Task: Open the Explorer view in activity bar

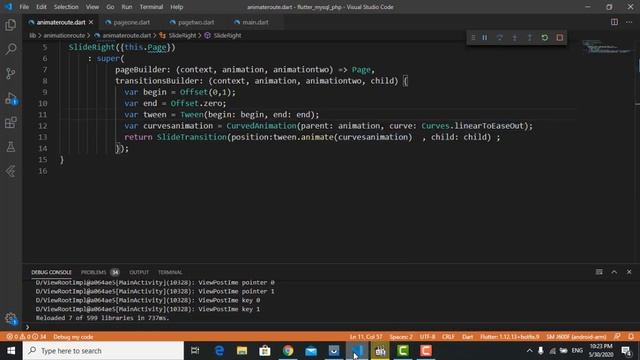Action: click(11, 25)
